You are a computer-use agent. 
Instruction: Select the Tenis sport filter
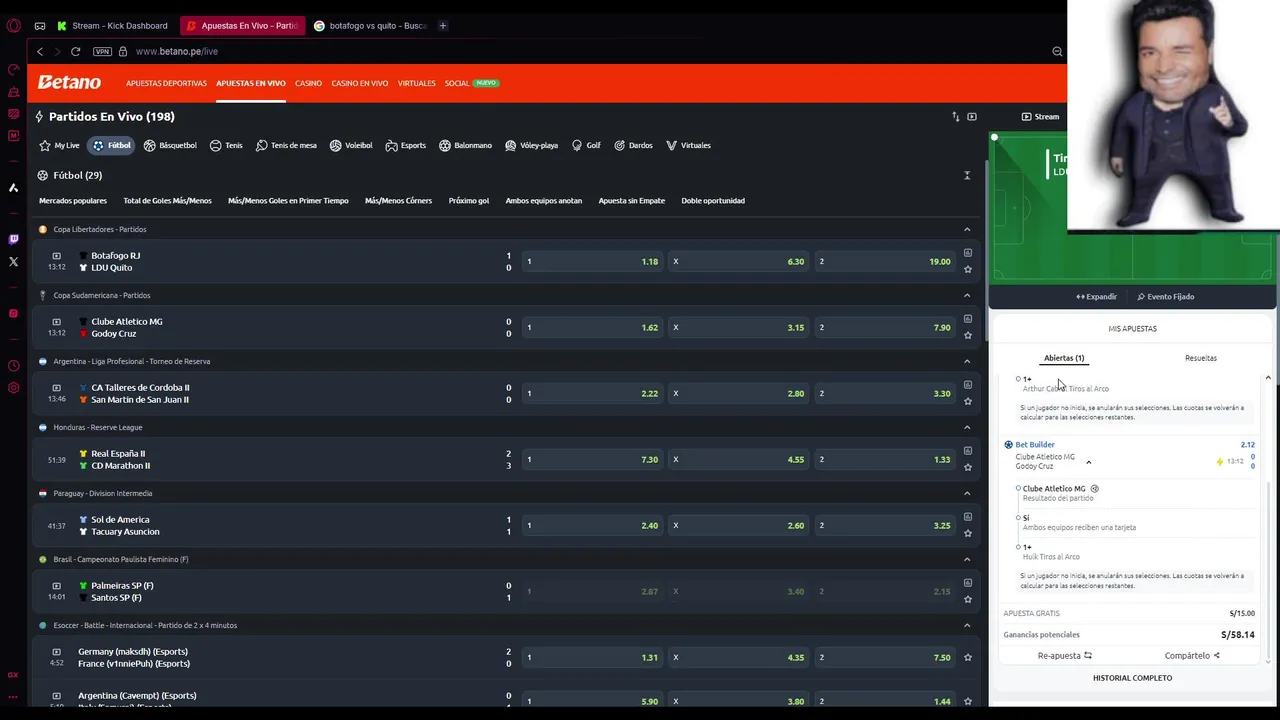point(226,145)
